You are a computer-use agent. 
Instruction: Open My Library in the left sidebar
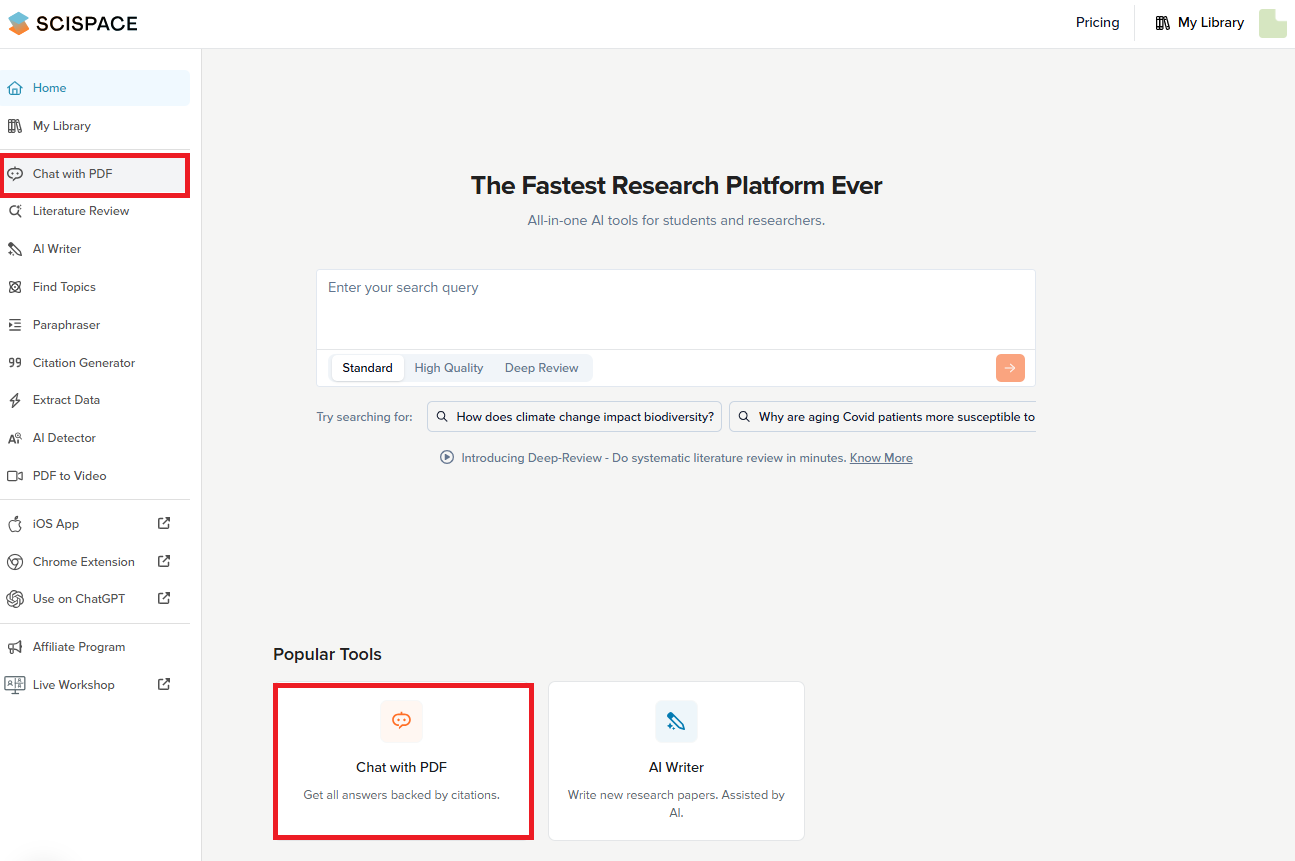pyautogui.click(x=61, y=126)
